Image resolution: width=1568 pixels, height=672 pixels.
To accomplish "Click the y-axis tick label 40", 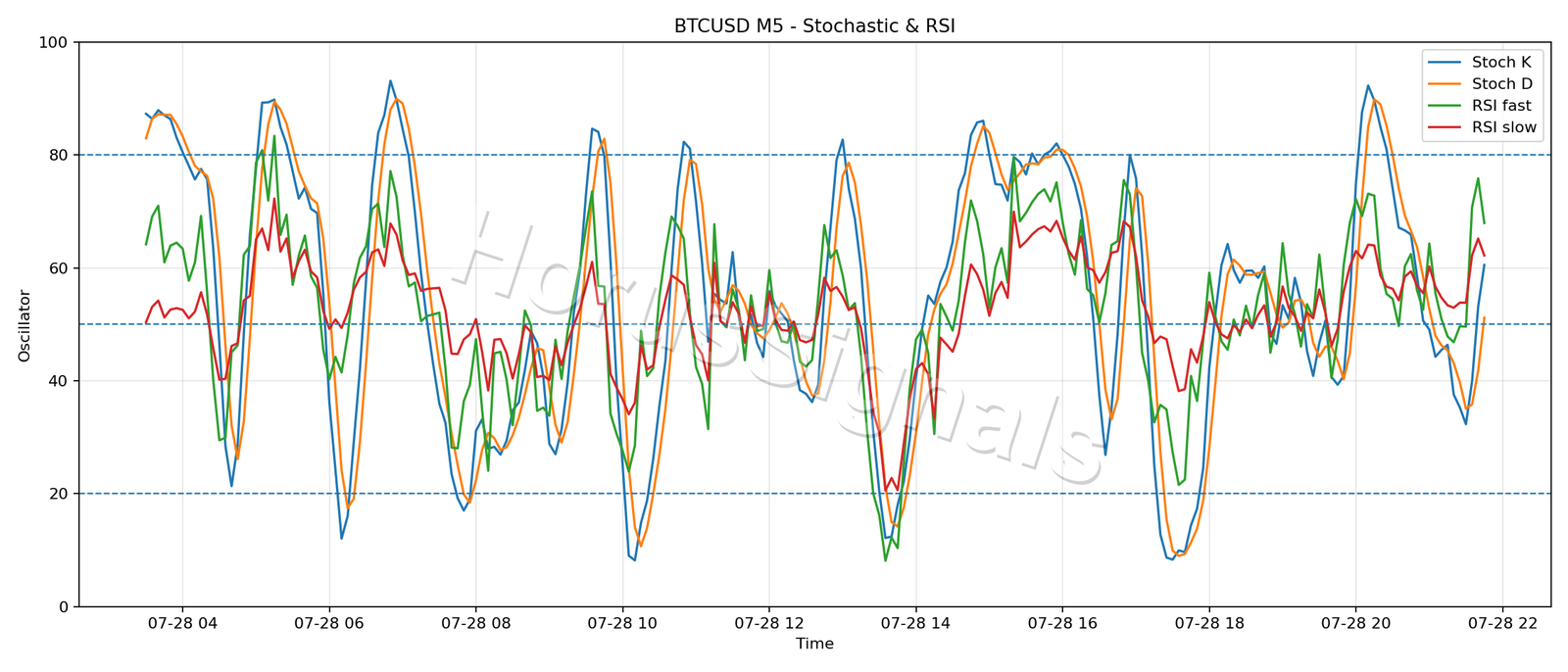I will point(58,381).
